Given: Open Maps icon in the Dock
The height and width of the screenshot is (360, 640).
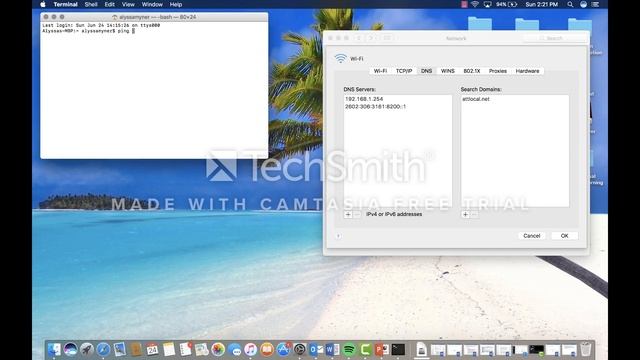Looking at the screenshot, I should pyautogui.click(x=201, y=350).
